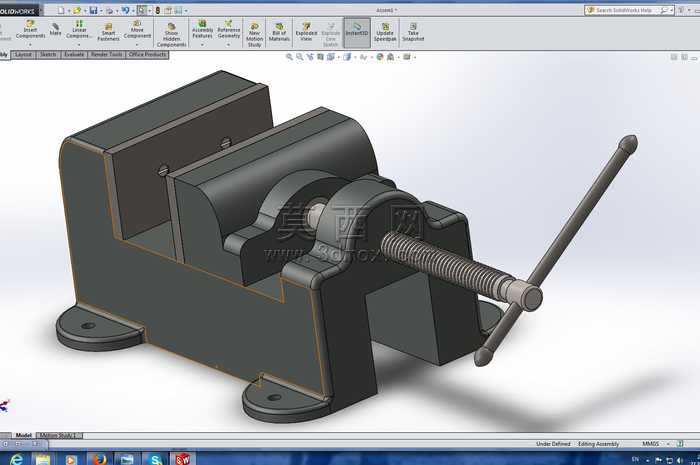Open the View Orientation icon
This screenshot has height=465, width=700.
click(x=331, y=57)
